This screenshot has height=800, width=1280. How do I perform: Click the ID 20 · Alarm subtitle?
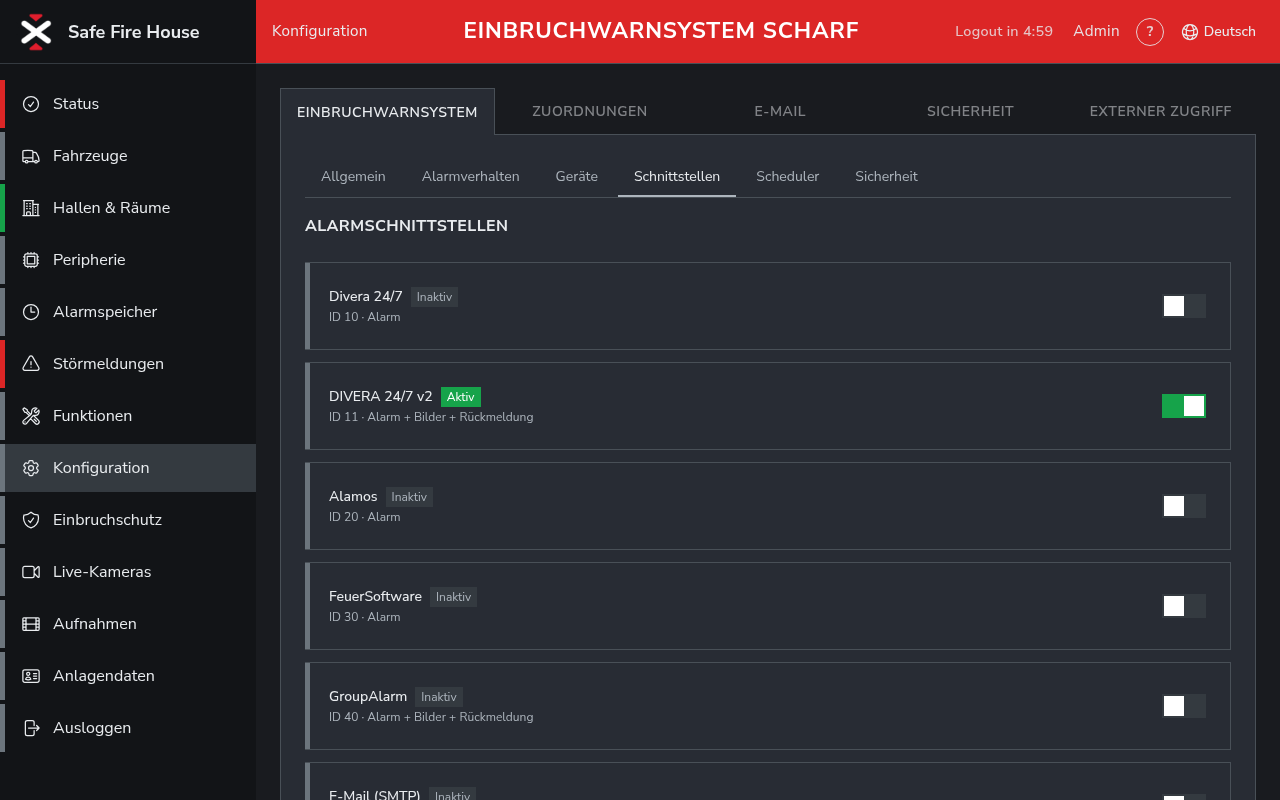[365, 517]
